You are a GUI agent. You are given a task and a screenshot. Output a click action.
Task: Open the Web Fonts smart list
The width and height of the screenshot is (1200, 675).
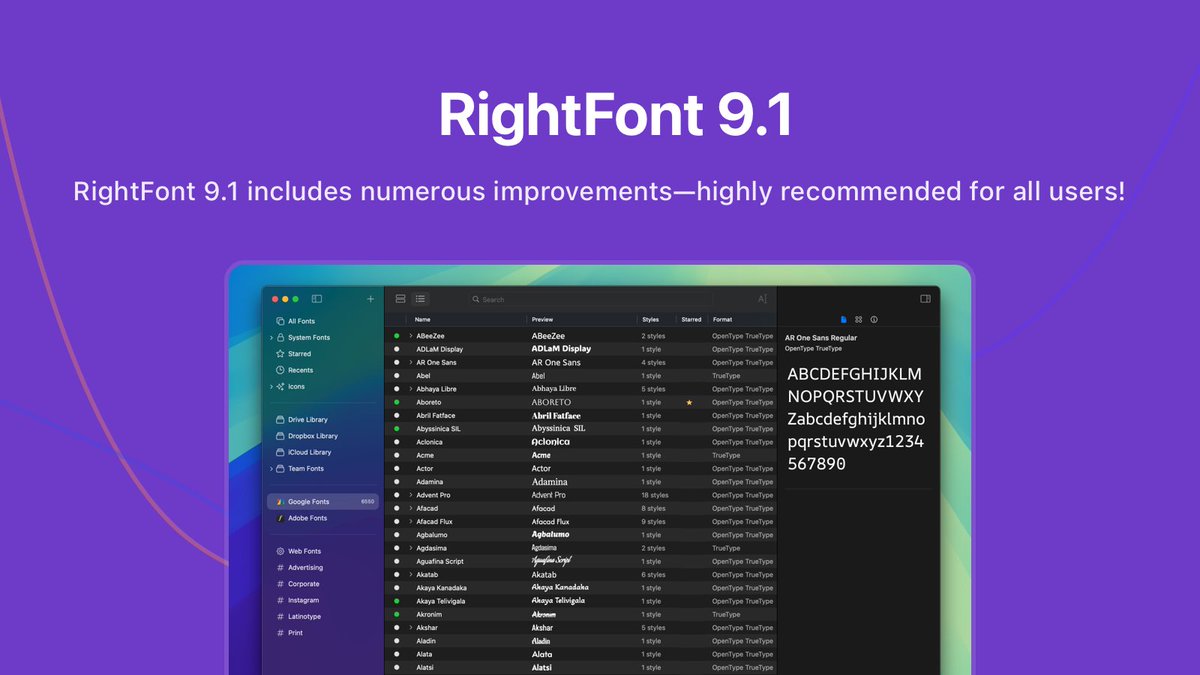pyautogui.click(x=322, y=551)
